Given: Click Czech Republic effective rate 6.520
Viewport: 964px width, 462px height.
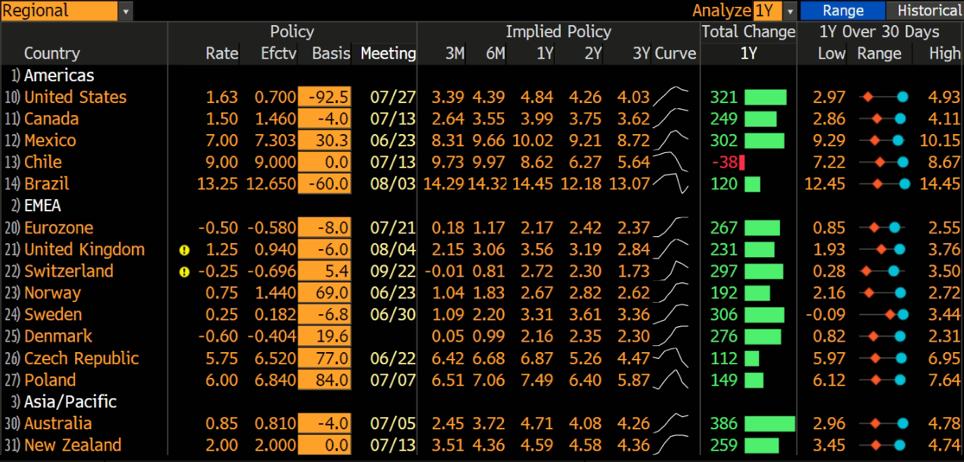Looking at the screenshot, I should coord(277,358).
